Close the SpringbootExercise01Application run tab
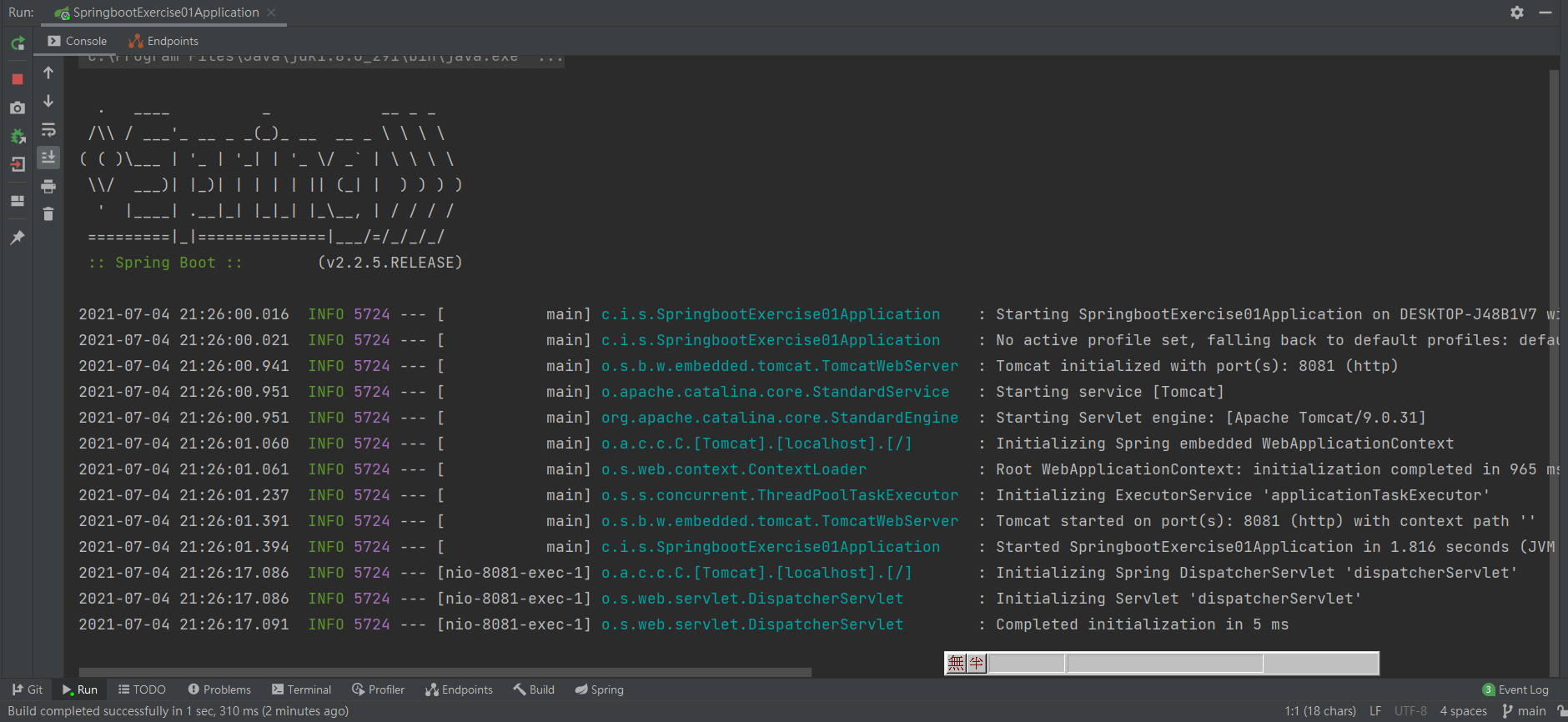Screen dimensions: 1568x722 (x=271, y=13)
